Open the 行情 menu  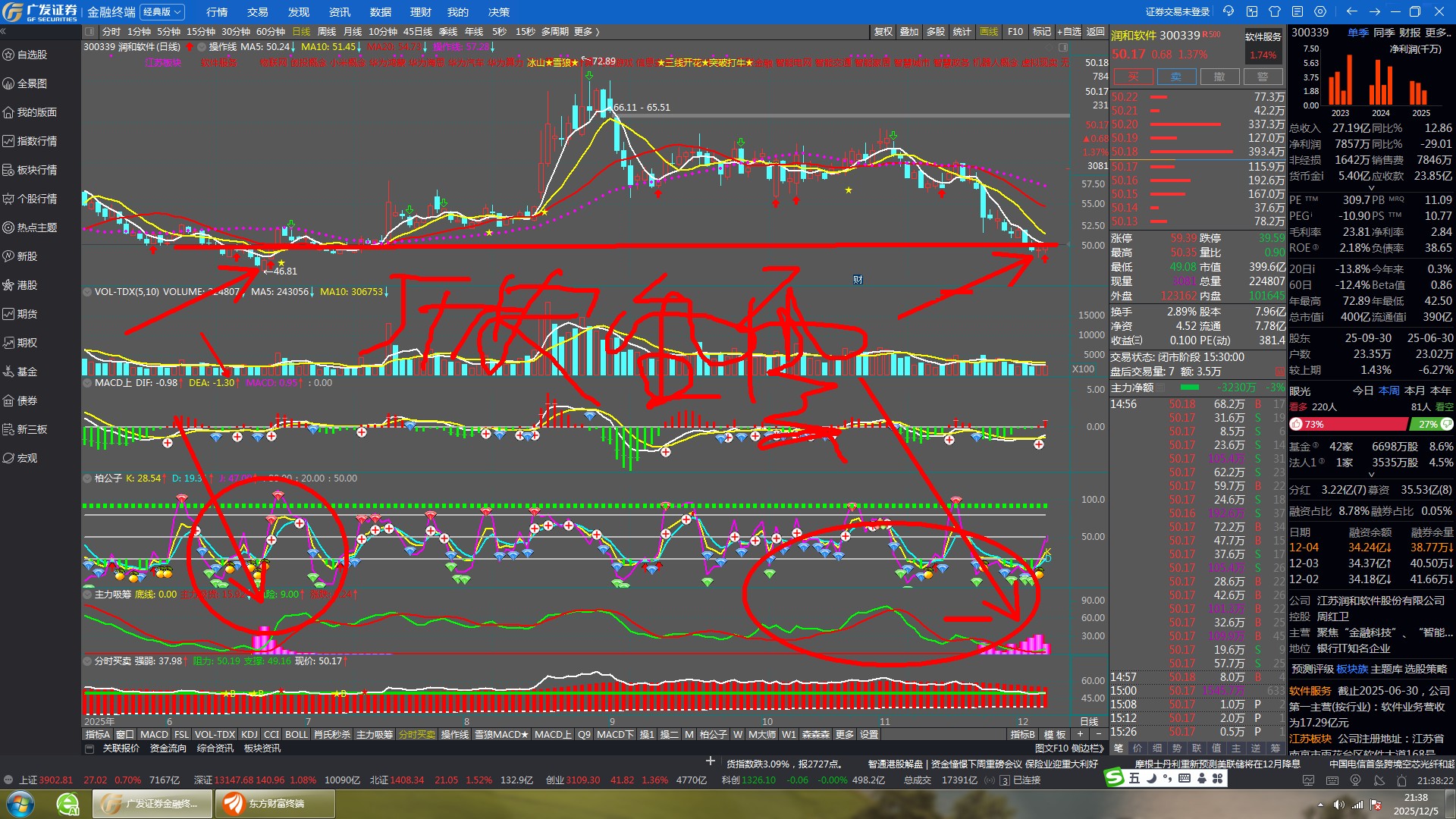(x=217, y=12)
